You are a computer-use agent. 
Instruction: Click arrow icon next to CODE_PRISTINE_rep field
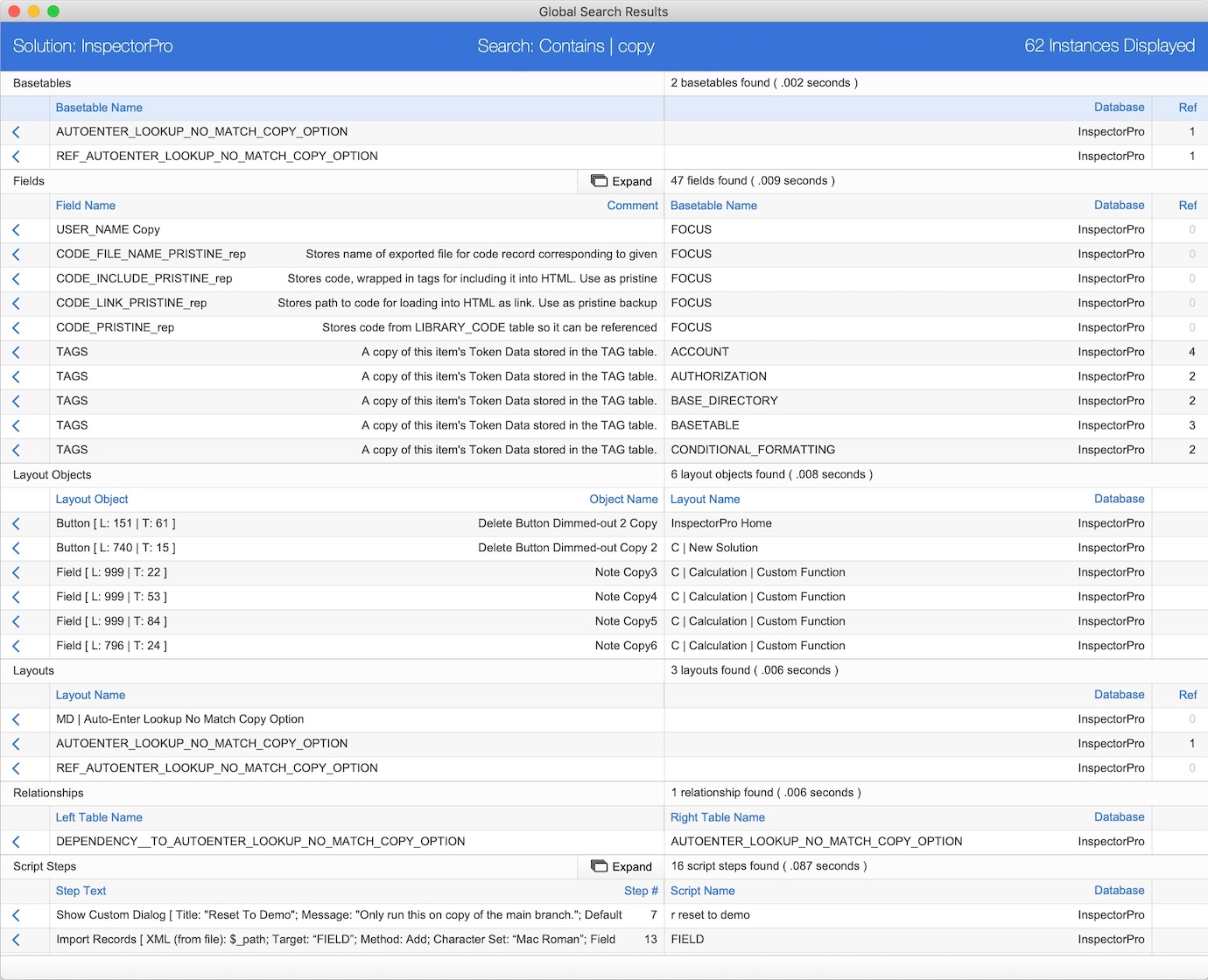click(16, 328)
